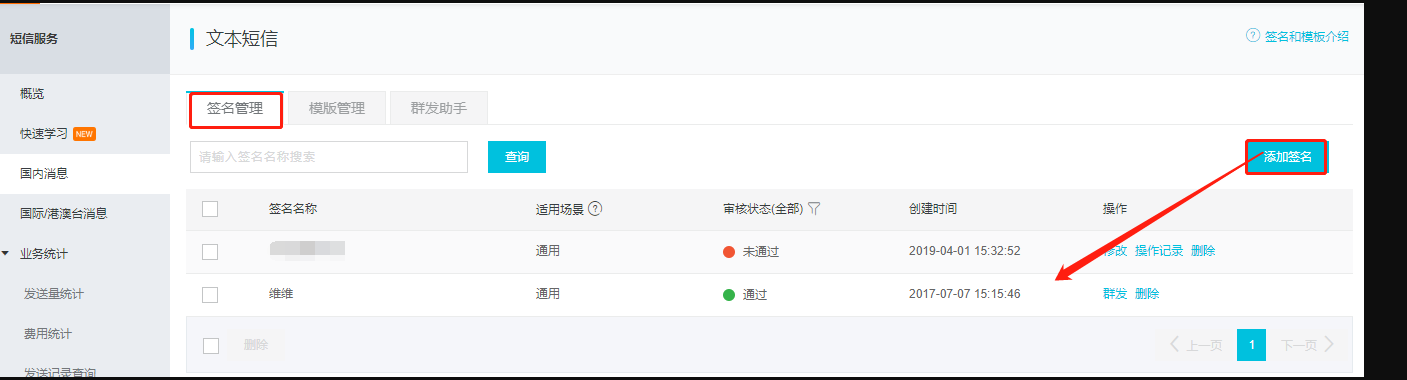Click 删除 link in the 未通过 row

click(1203, 252)
